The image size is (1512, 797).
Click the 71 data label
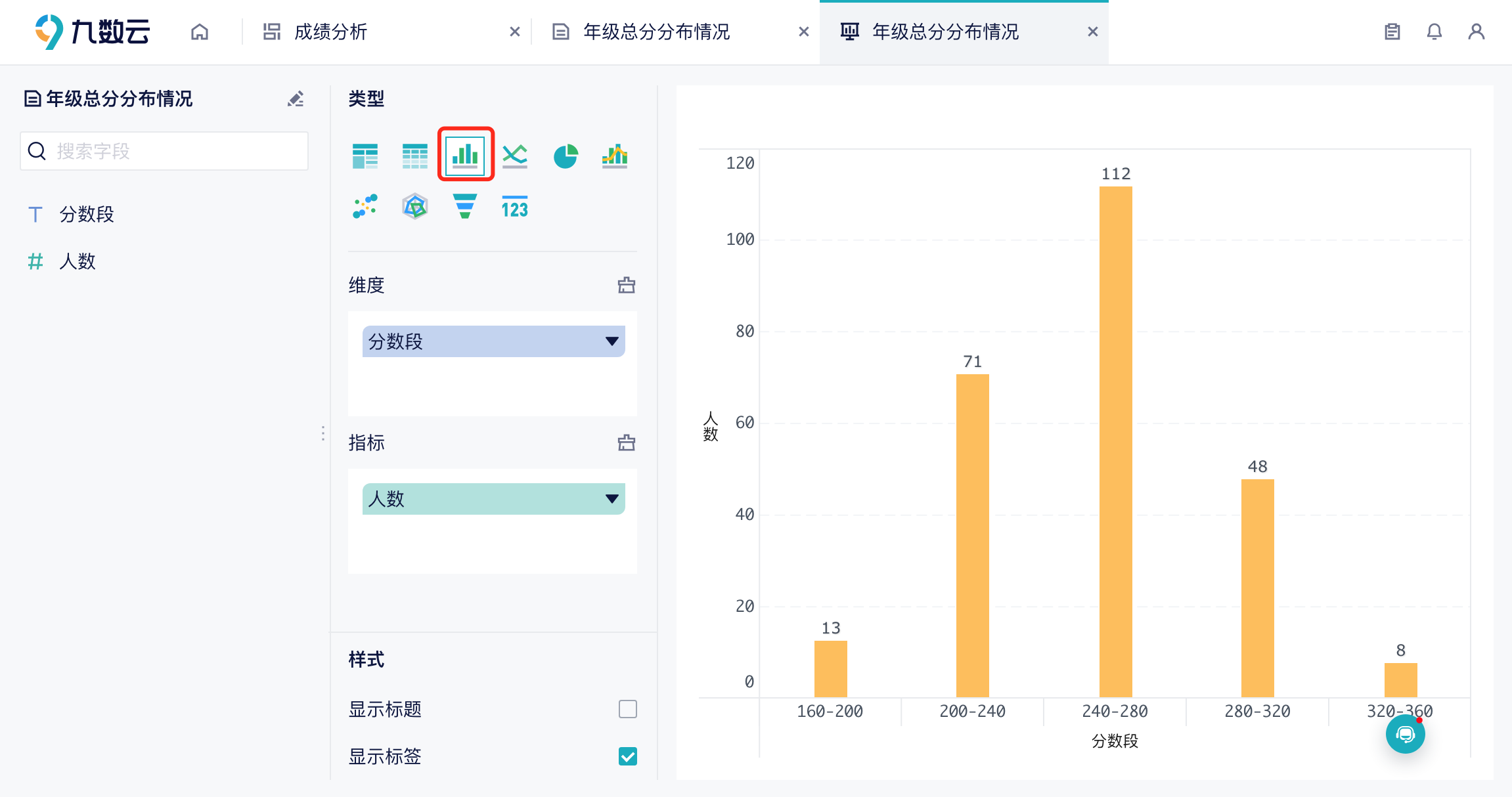point(973,362)
